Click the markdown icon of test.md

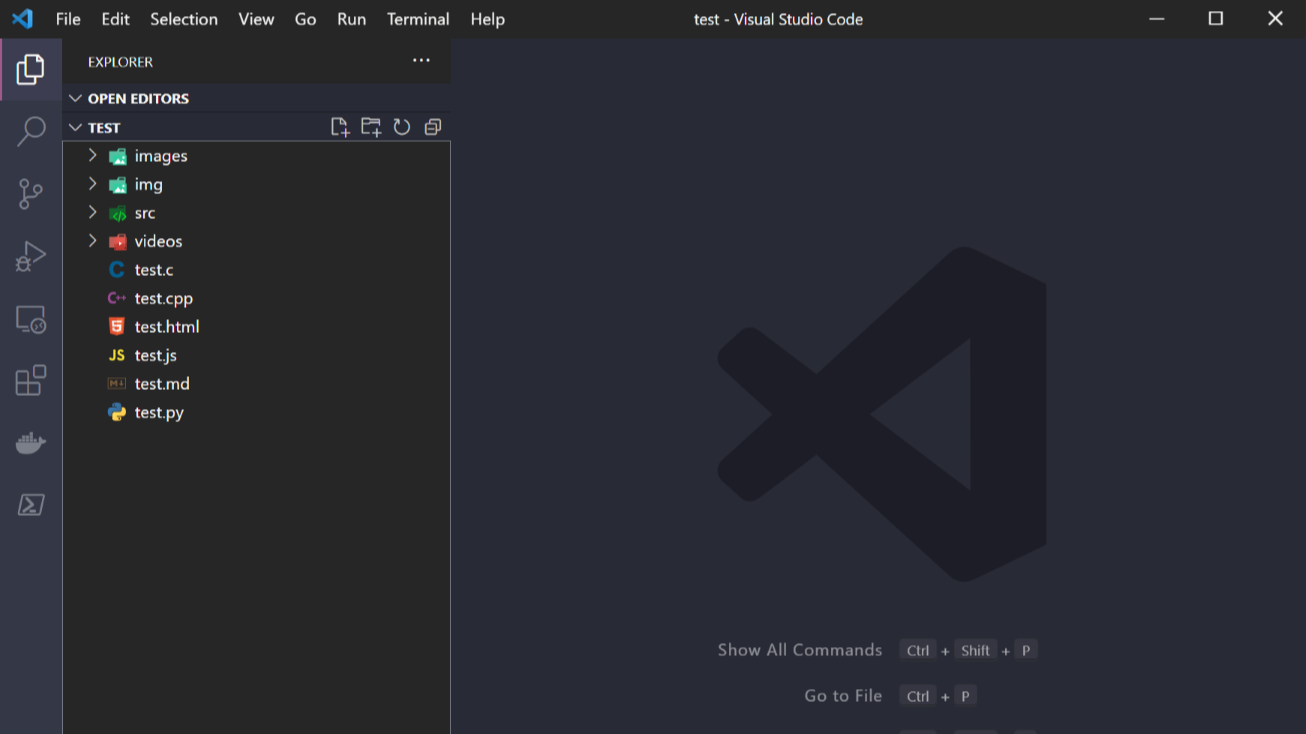pyautogui.click(x=117, y=384)
